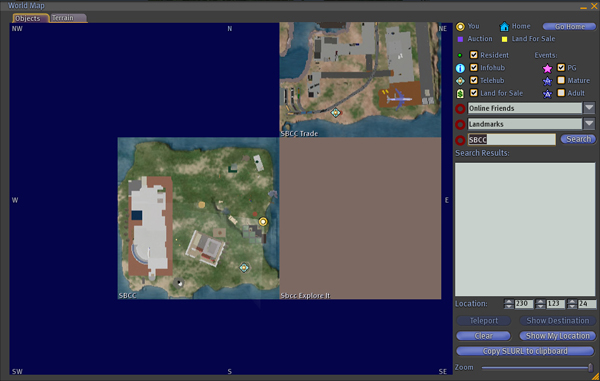Enable the Mature events checkbox
Image resolution: width=600 pixels, height=381 pixels.
coord(561,80)
